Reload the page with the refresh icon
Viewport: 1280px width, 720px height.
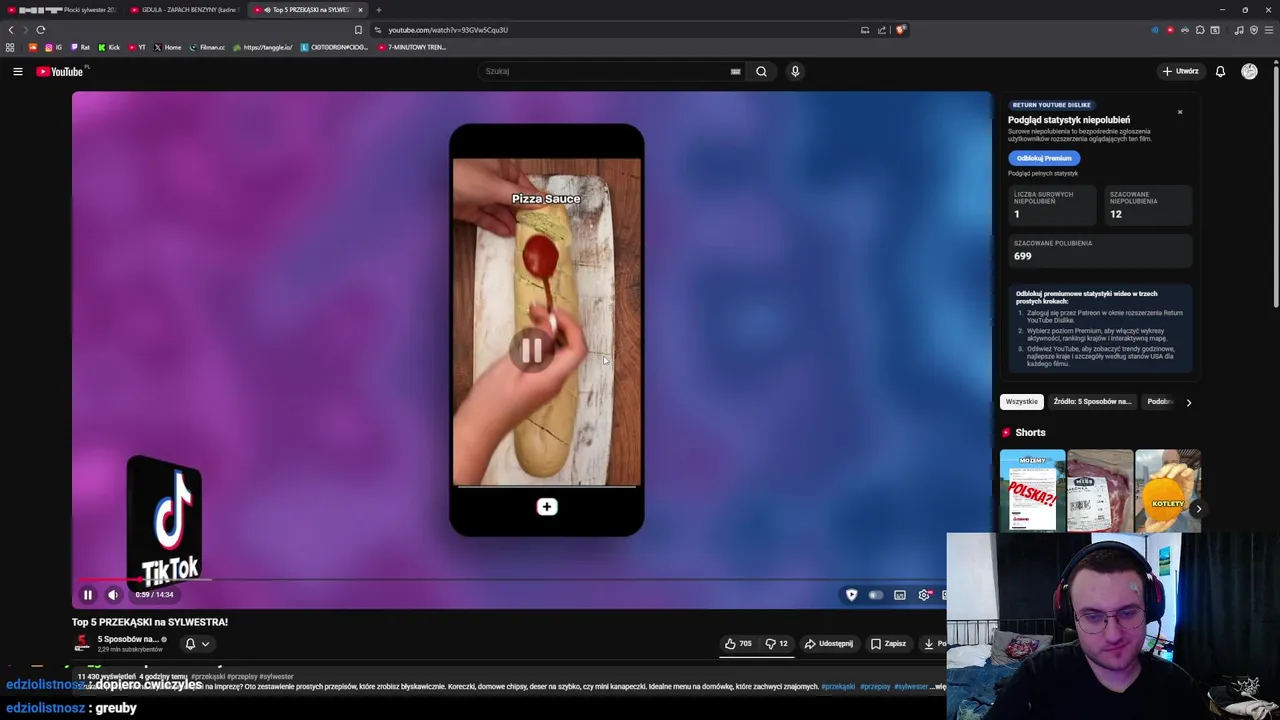coord(41,30)
